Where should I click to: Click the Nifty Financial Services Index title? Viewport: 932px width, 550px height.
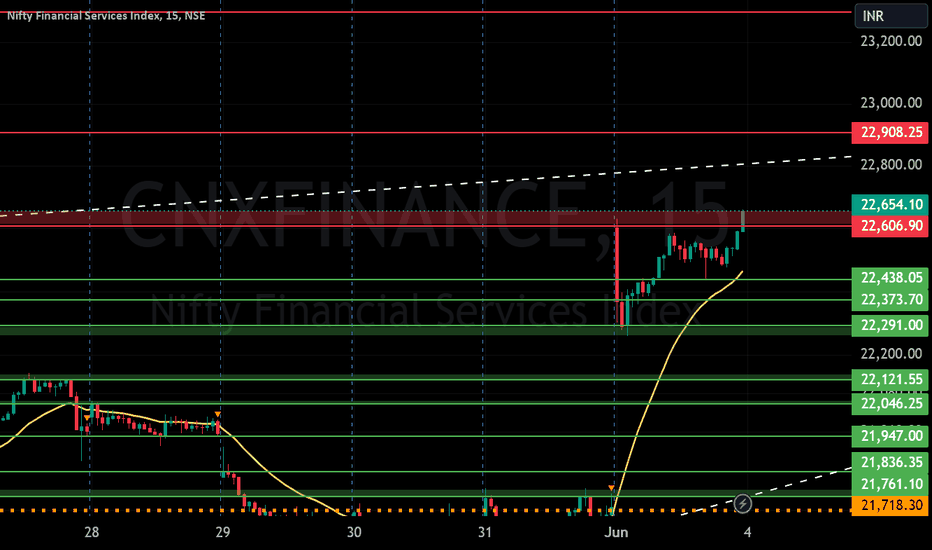(x=106, y=16)
